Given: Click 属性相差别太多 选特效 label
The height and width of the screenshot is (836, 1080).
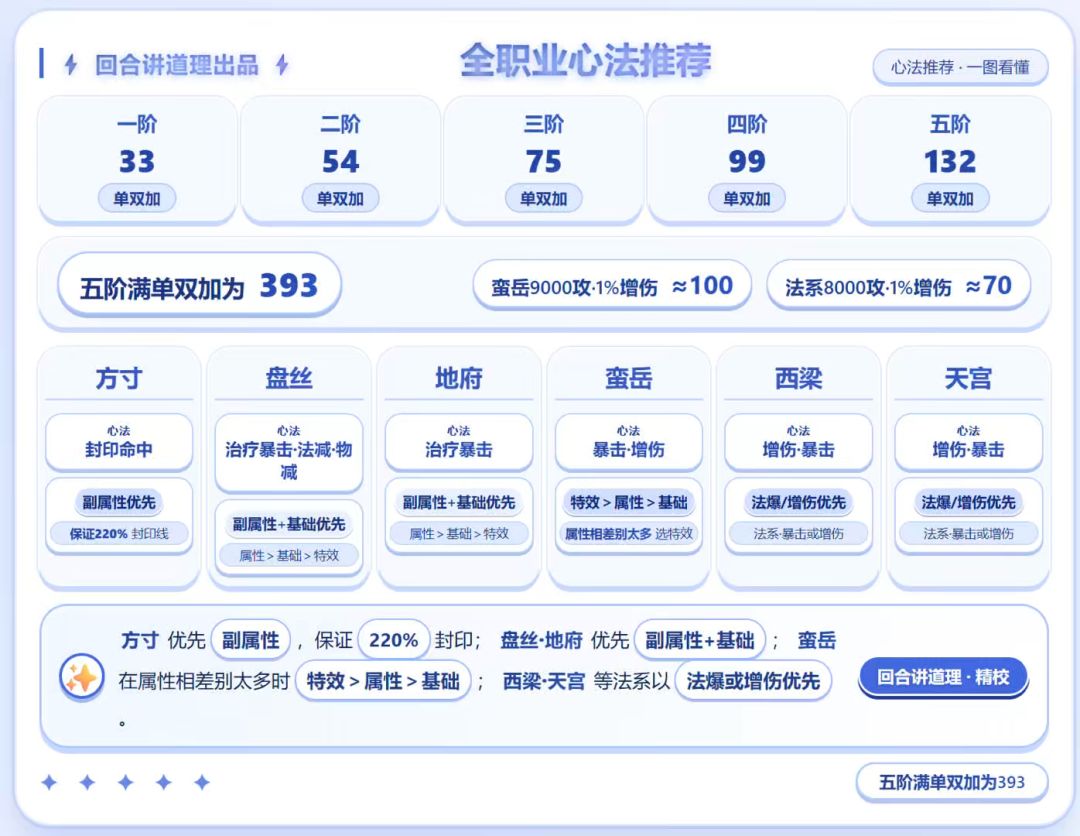Looking at the screenshot, I should click(628, 534).
